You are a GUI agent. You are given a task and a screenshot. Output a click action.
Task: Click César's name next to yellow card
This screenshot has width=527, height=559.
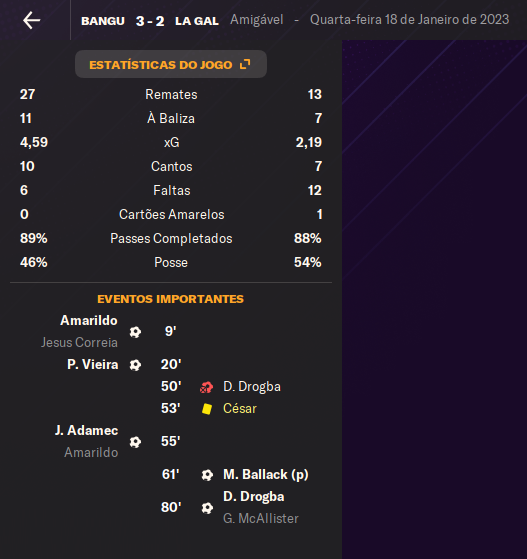[240, 409]
